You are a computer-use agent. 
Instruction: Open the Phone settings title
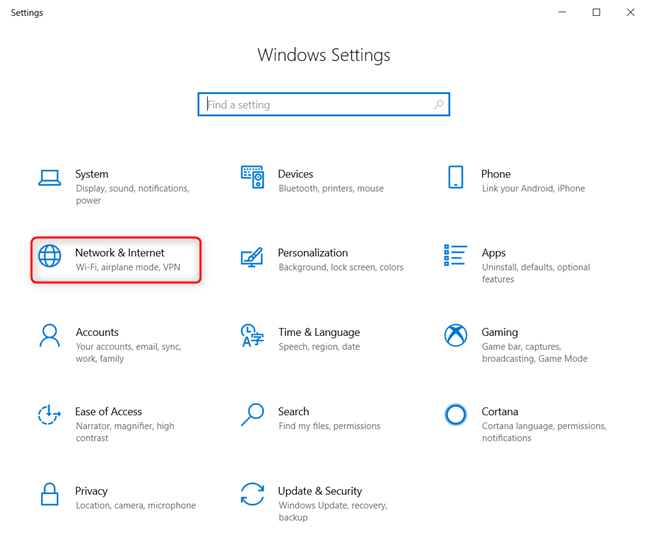[496, 174]
